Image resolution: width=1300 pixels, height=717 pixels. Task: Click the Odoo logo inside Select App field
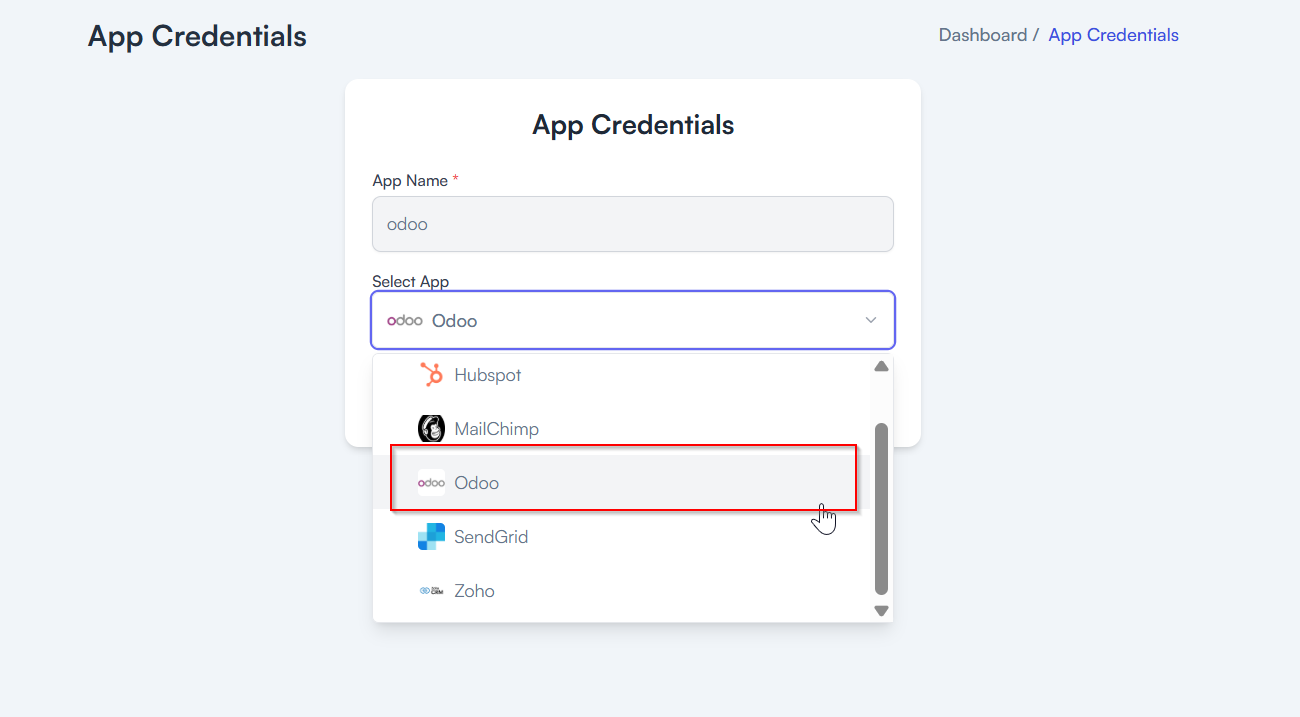click(x=405, y=321)
